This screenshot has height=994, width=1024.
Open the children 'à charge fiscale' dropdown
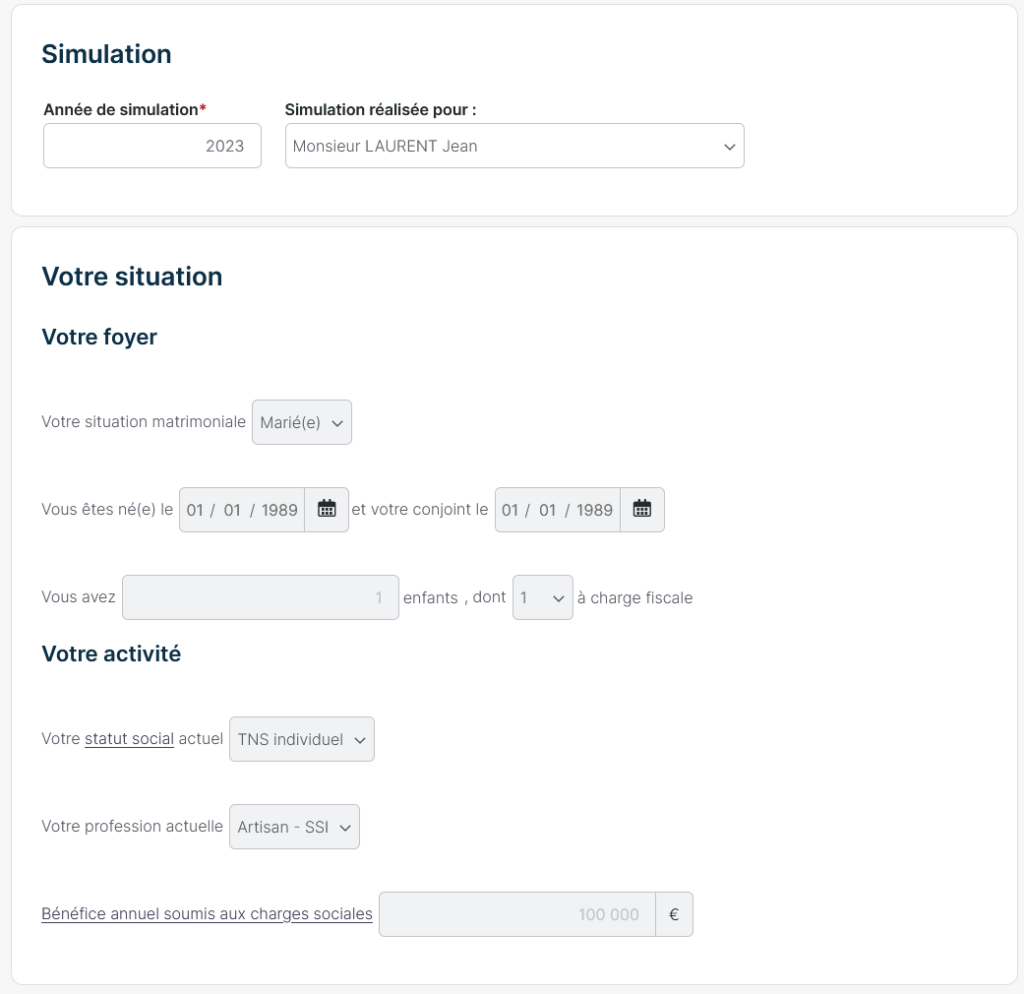[542, 597]
